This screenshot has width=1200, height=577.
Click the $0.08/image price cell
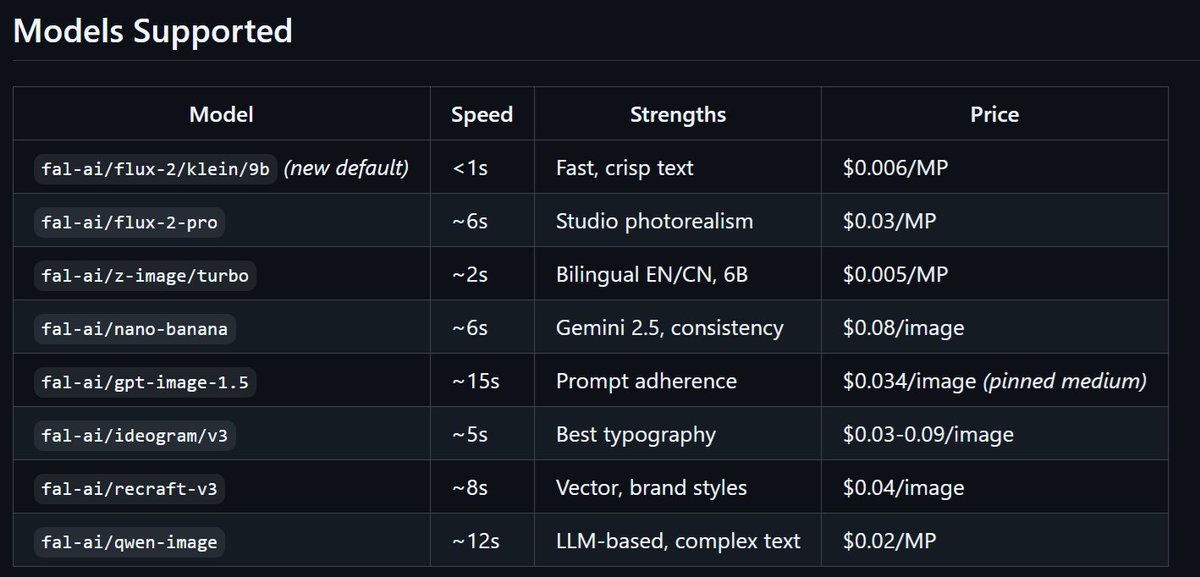pyautogui.click(x=903, y=328)
